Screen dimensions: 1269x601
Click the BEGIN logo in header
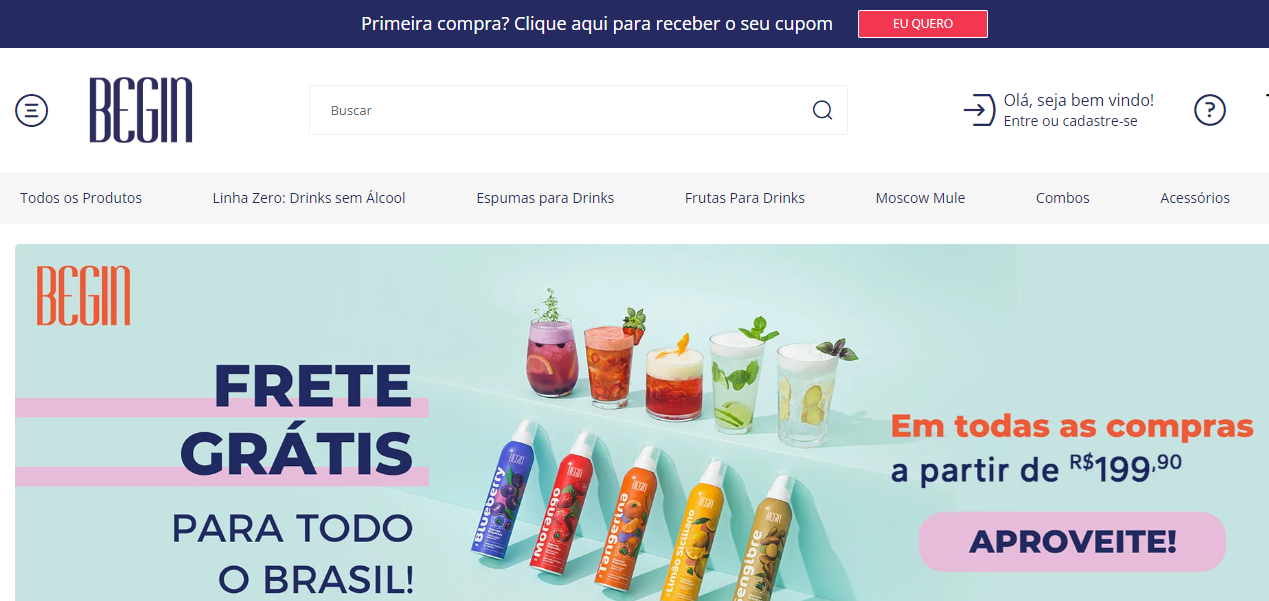(x=141, y=110)
